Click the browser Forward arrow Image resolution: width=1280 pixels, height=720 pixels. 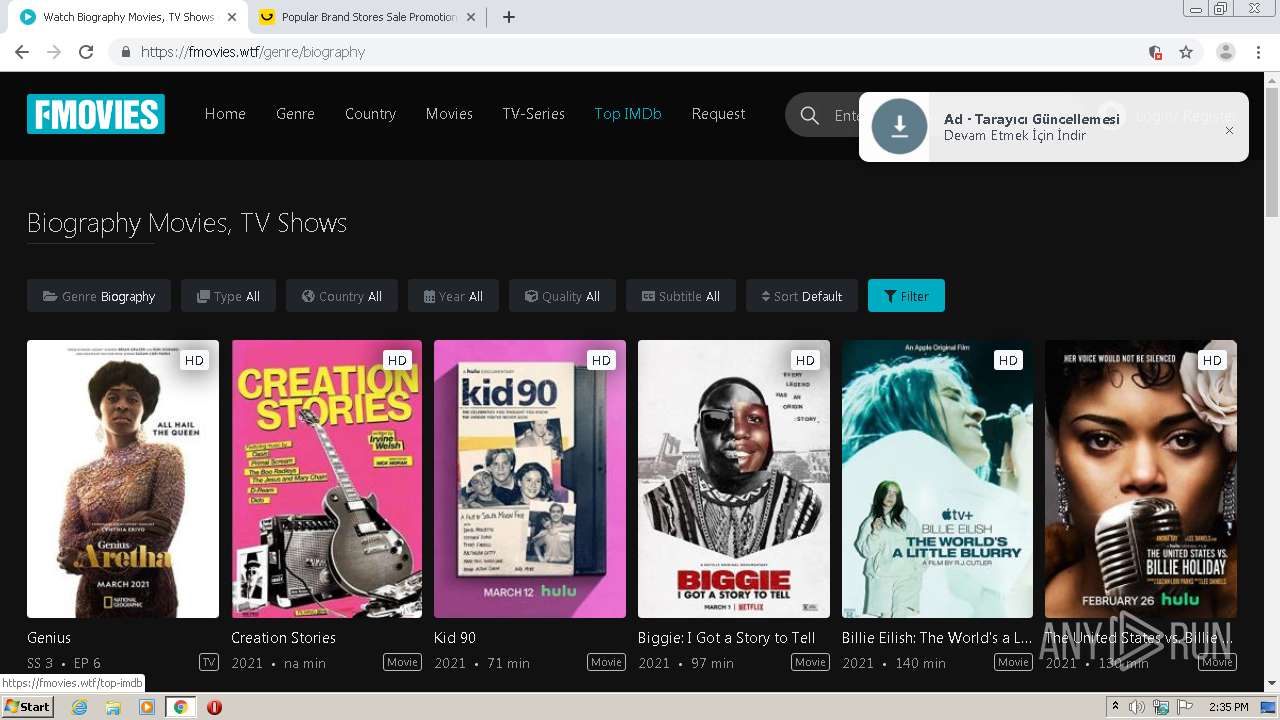click(54, 52)
